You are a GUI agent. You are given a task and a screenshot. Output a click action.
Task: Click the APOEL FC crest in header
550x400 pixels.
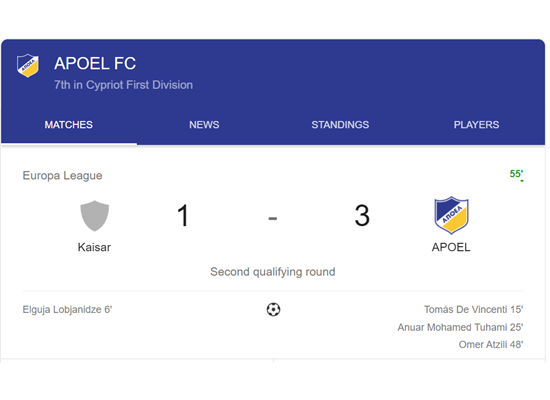pos(28,66)
